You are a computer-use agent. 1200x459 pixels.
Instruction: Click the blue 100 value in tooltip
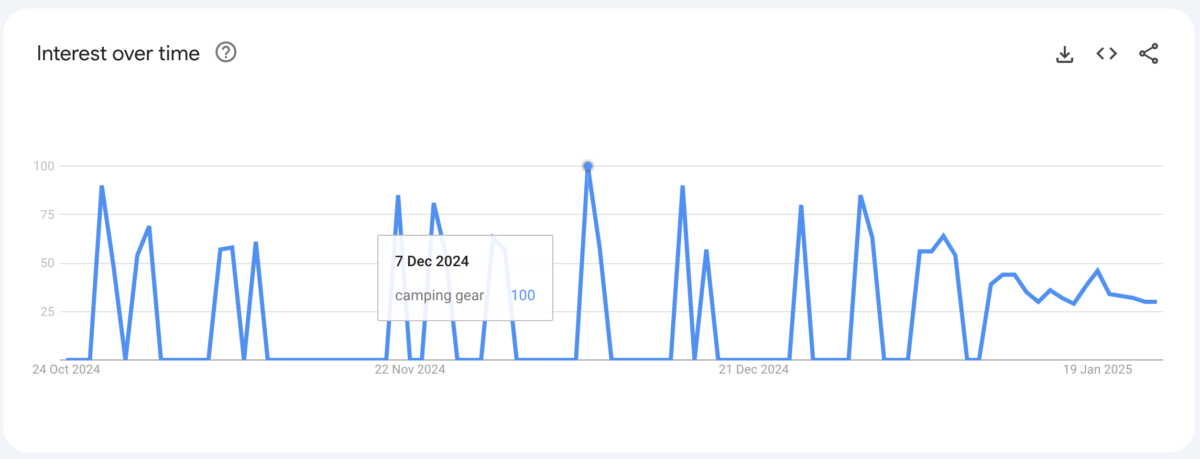(x=523, y=295)
